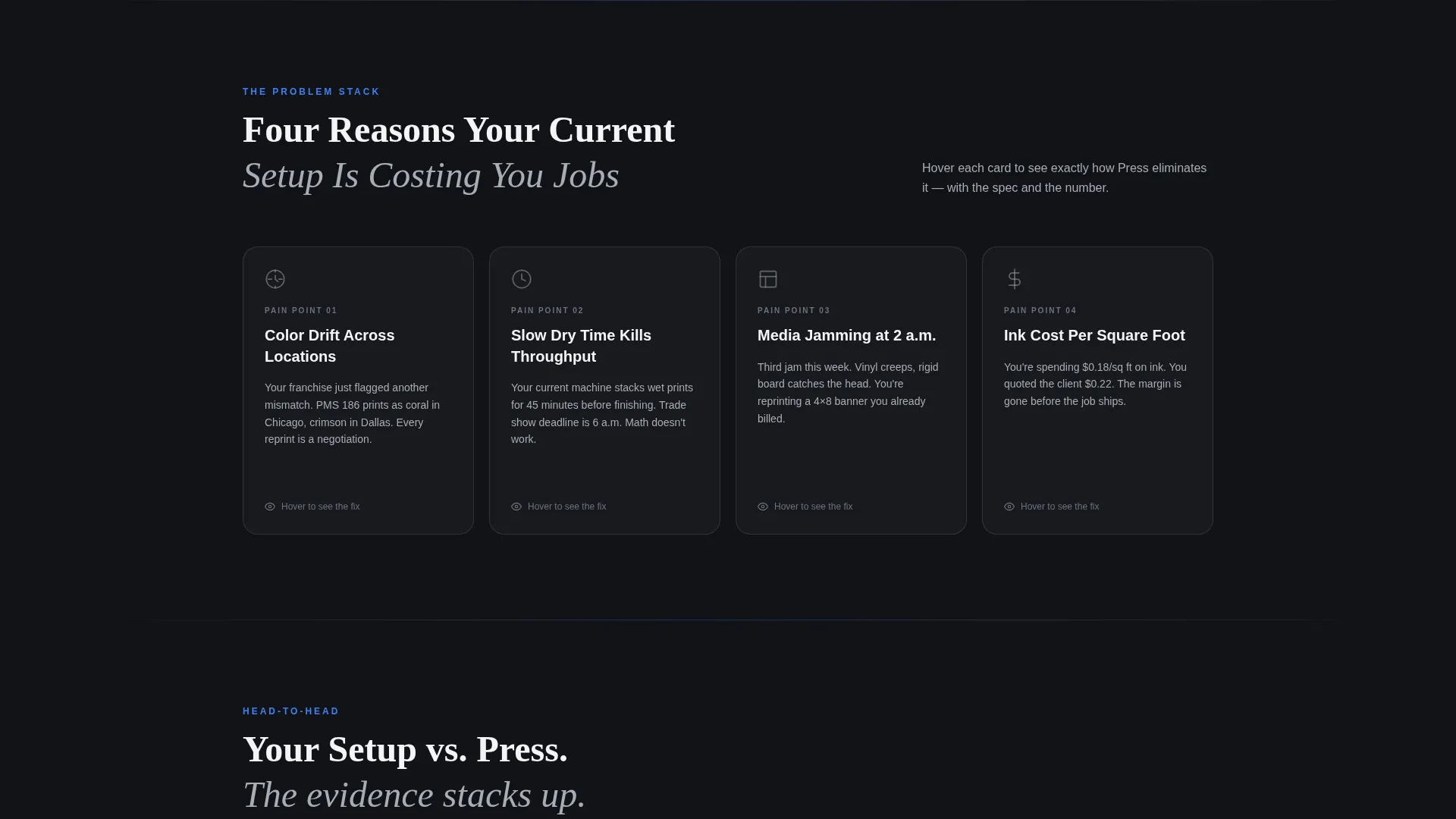This screenshot has width=1456, height=819.
Task: Click 'Hover to see the fix' under Media Jamming
Action: click(x=813, y=507)
